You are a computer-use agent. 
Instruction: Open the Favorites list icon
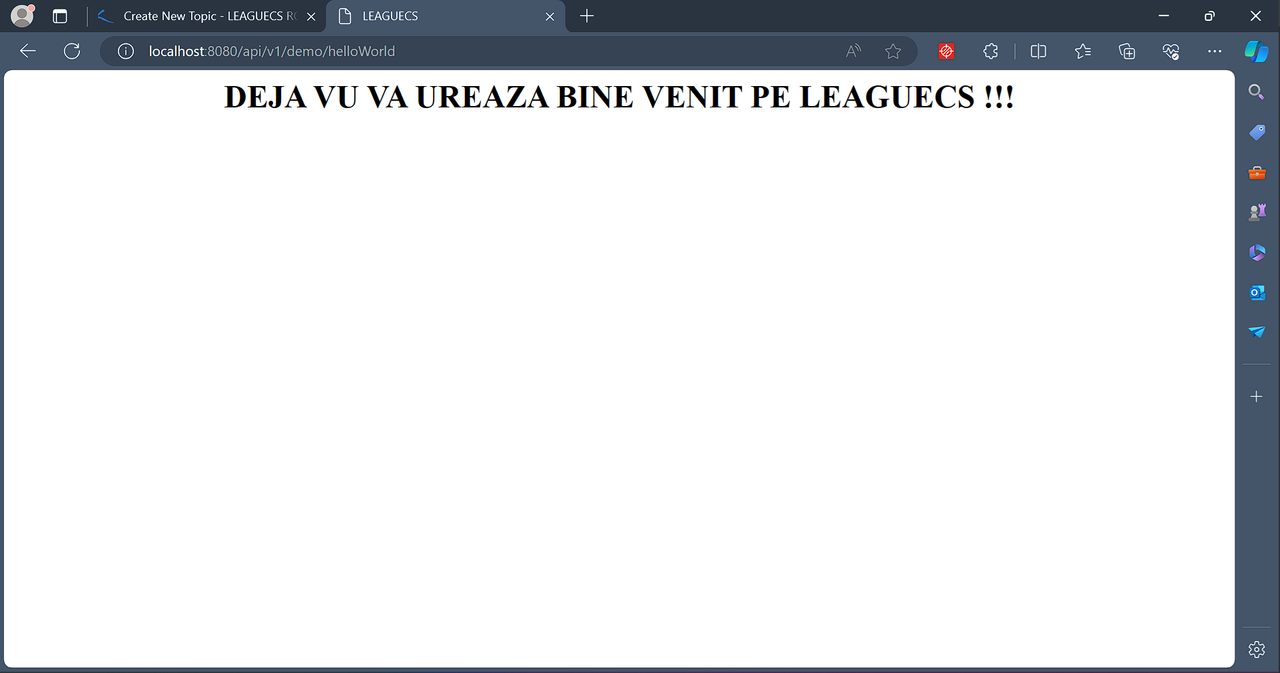[x=1083, y=51]
